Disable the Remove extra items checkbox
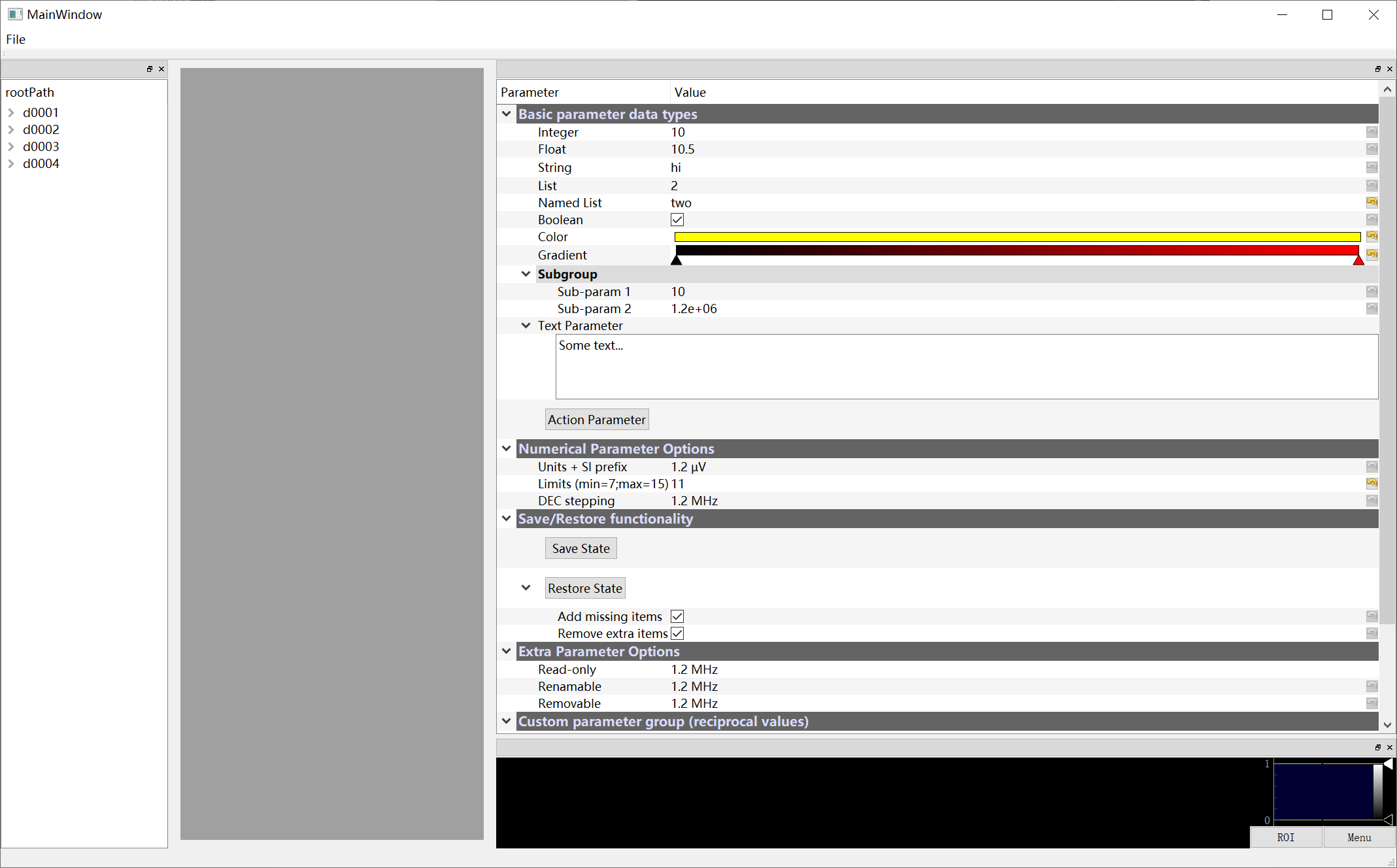Viewport: 1397px width, 868px height. 678,633
